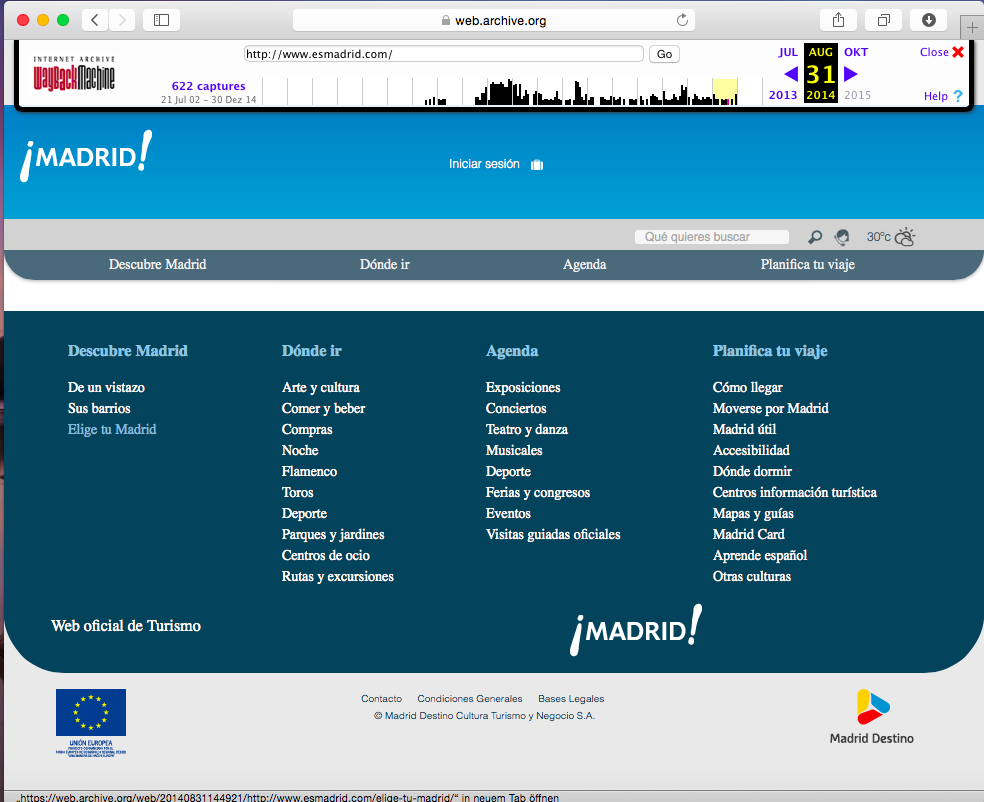
Task: Open the Descubre Madrid navigation menu
Action: (157, 265)
